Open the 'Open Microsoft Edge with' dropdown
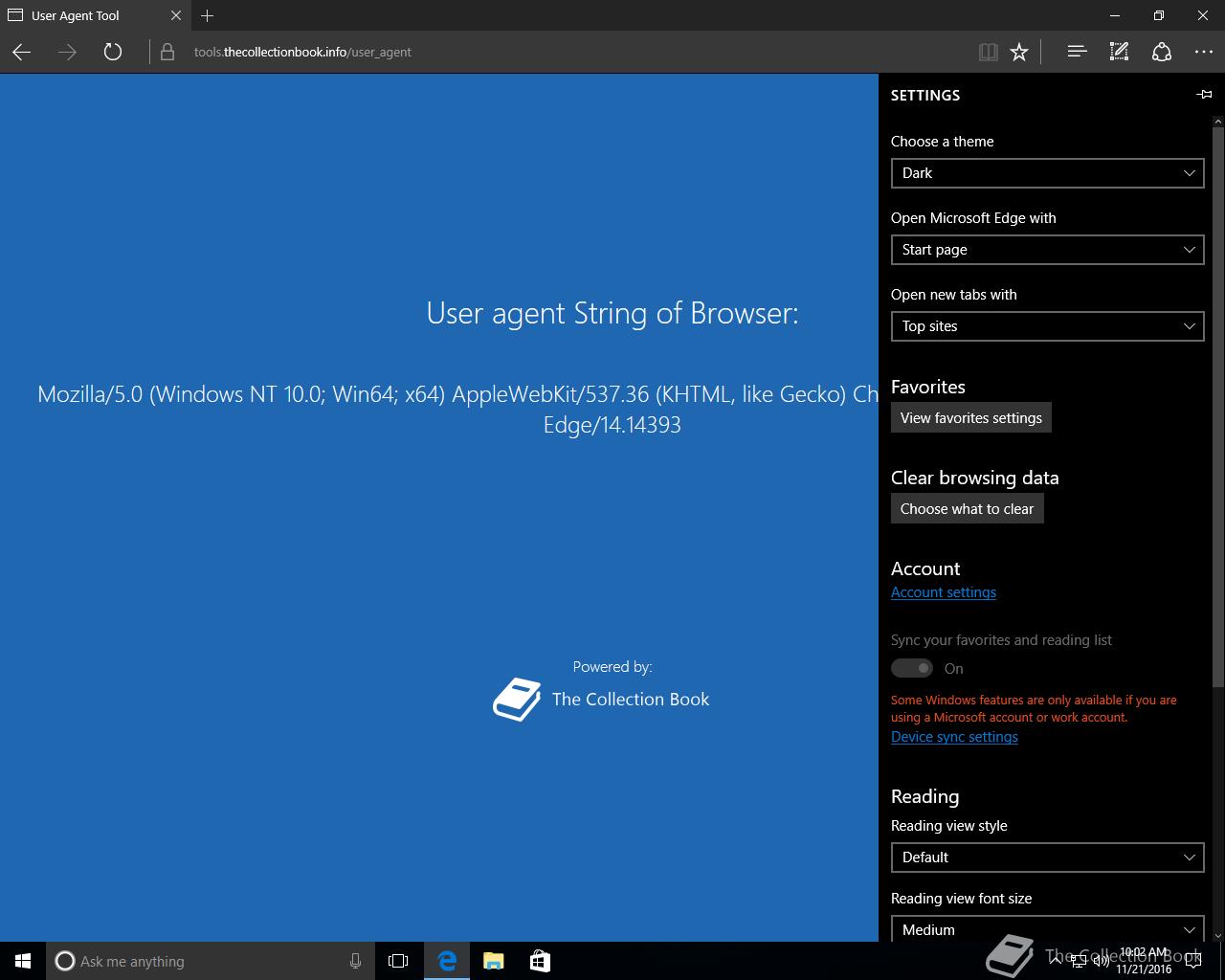 tap(1047, 250)
